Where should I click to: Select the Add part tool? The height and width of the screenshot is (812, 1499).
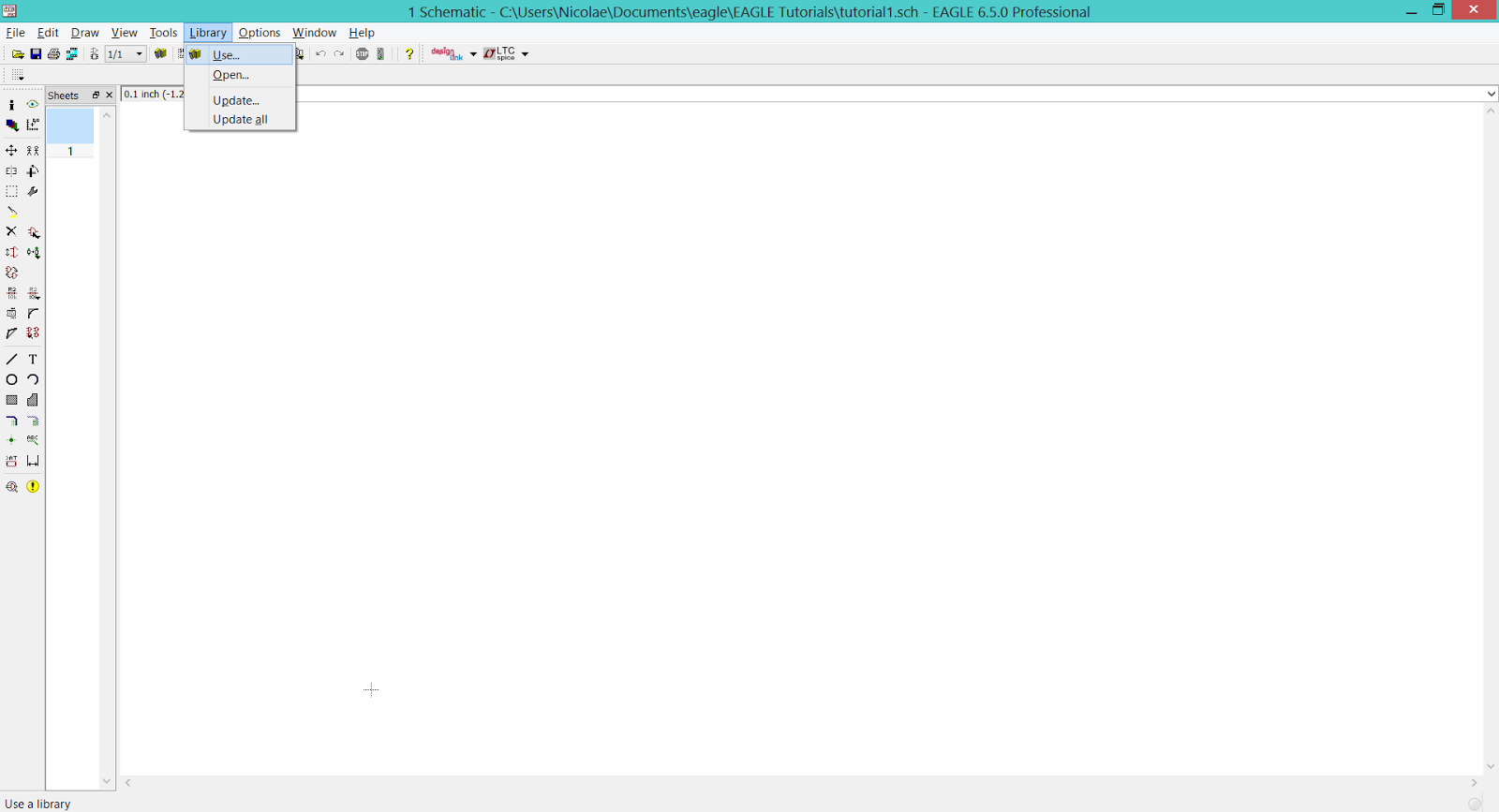pos(33,231)
